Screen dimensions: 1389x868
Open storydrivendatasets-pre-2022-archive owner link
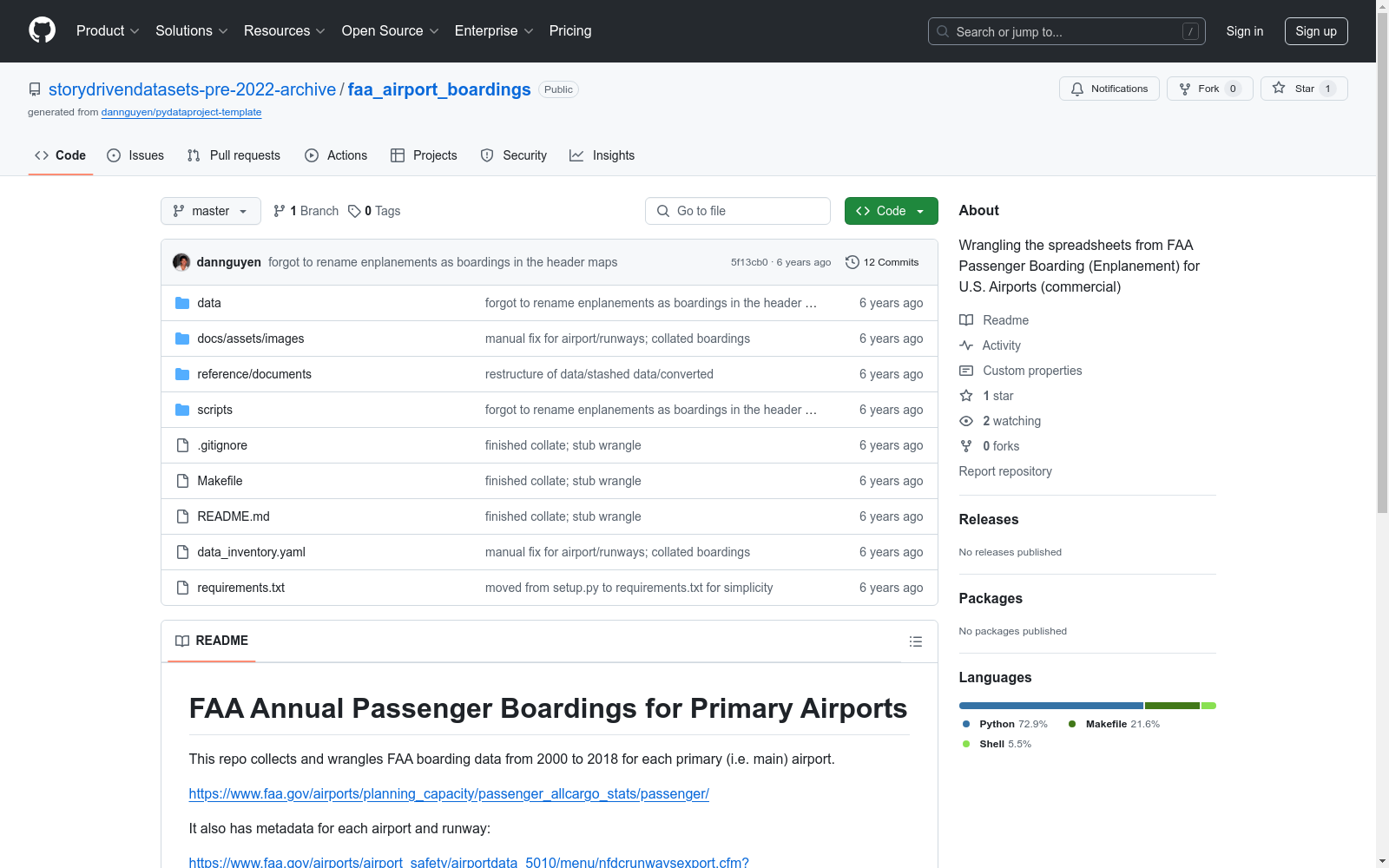(192, 89)
